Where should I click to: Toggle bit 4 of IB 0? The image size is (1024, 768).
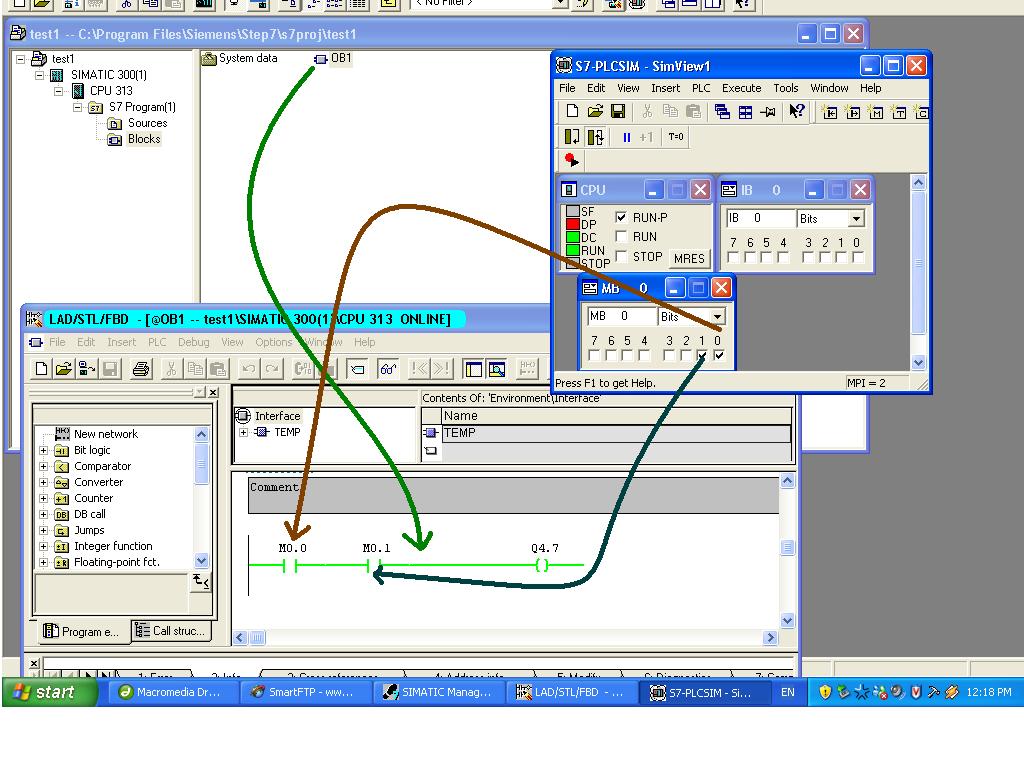784,257
